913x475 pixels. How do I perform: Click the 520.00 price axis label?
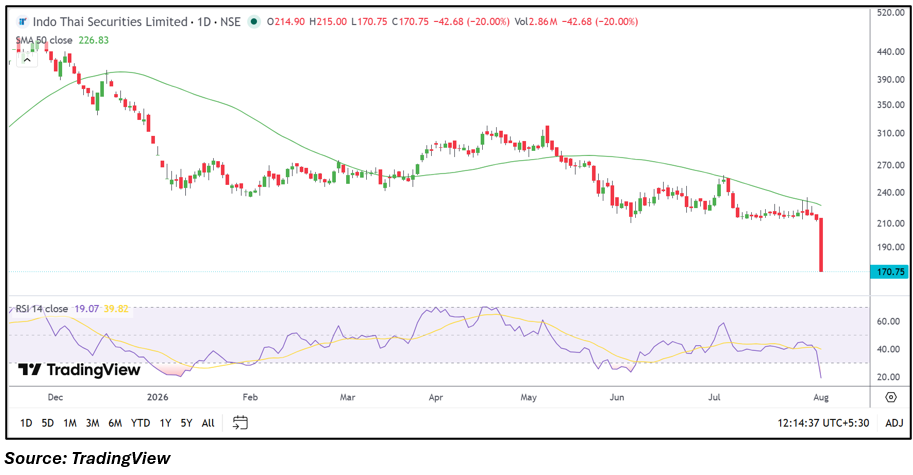click(890, 12)
